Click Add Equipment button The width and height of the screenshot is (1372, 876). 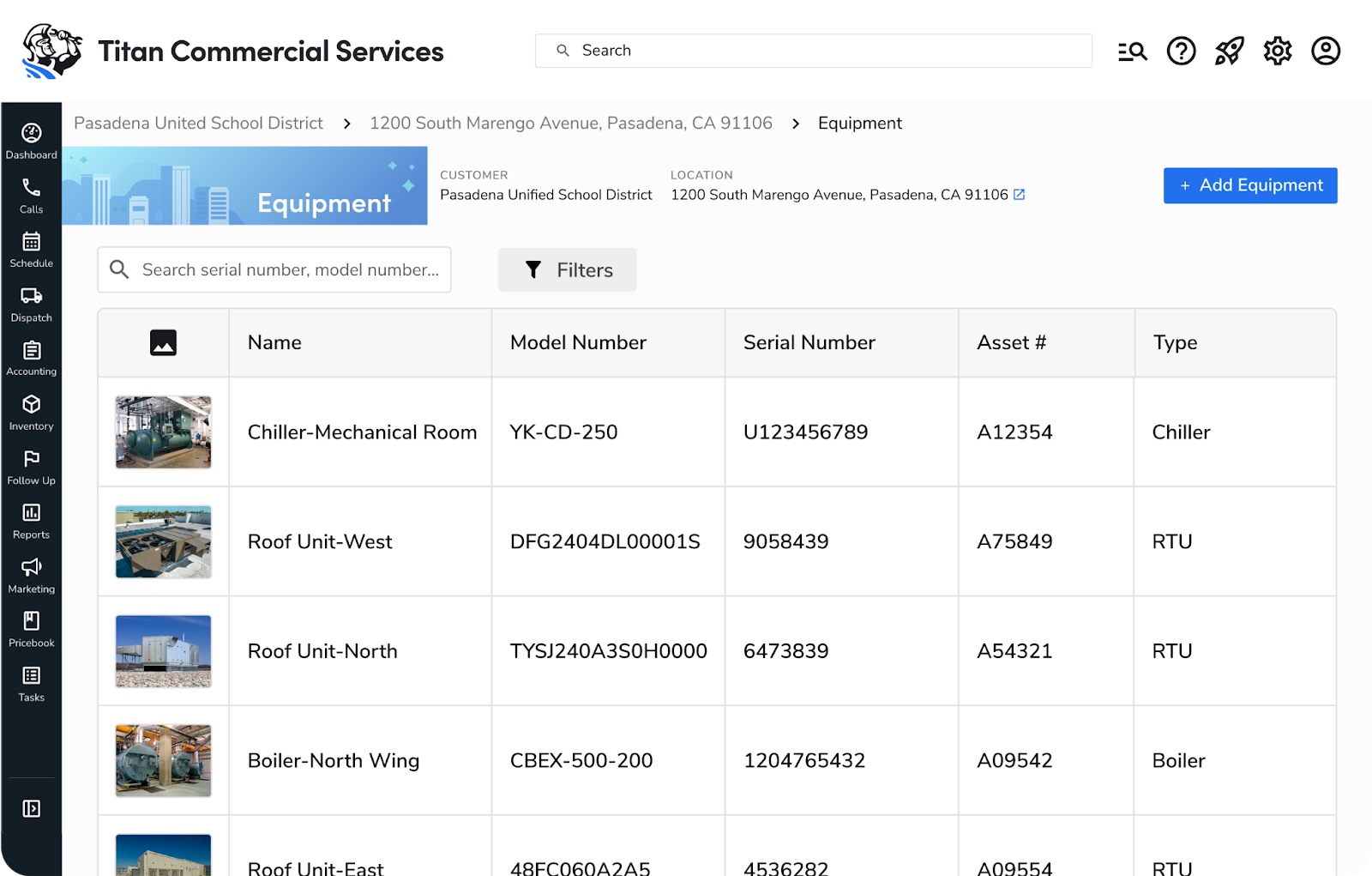coord(1250,185)
